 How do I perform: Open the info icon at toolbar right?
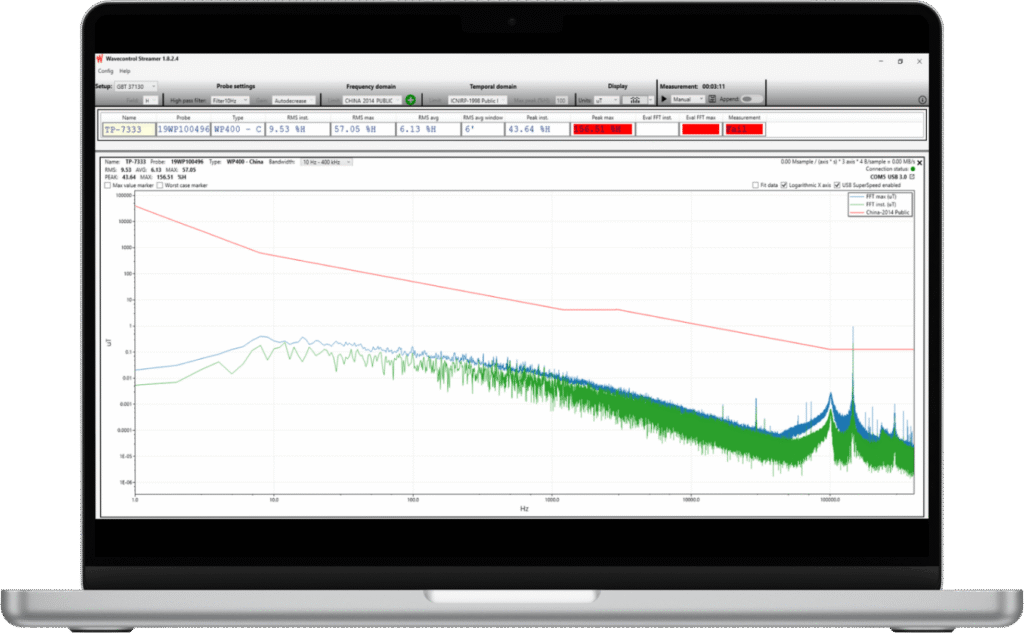[x=921, y=100]
